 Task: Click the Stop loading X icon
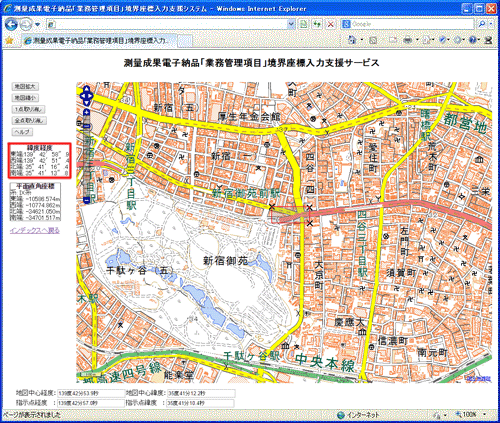point(330,24)
